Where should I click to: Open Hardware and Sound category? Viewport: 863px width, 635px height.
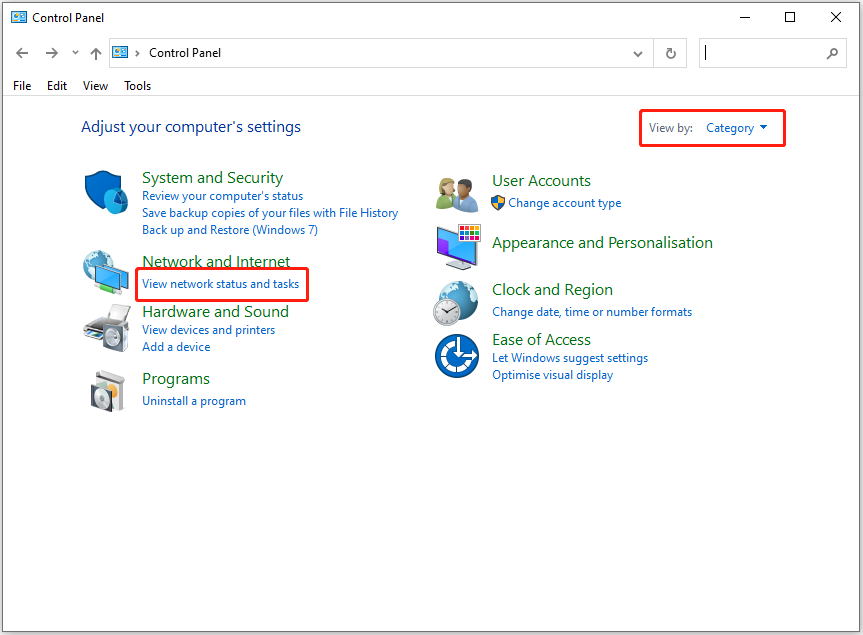(216, 311)
